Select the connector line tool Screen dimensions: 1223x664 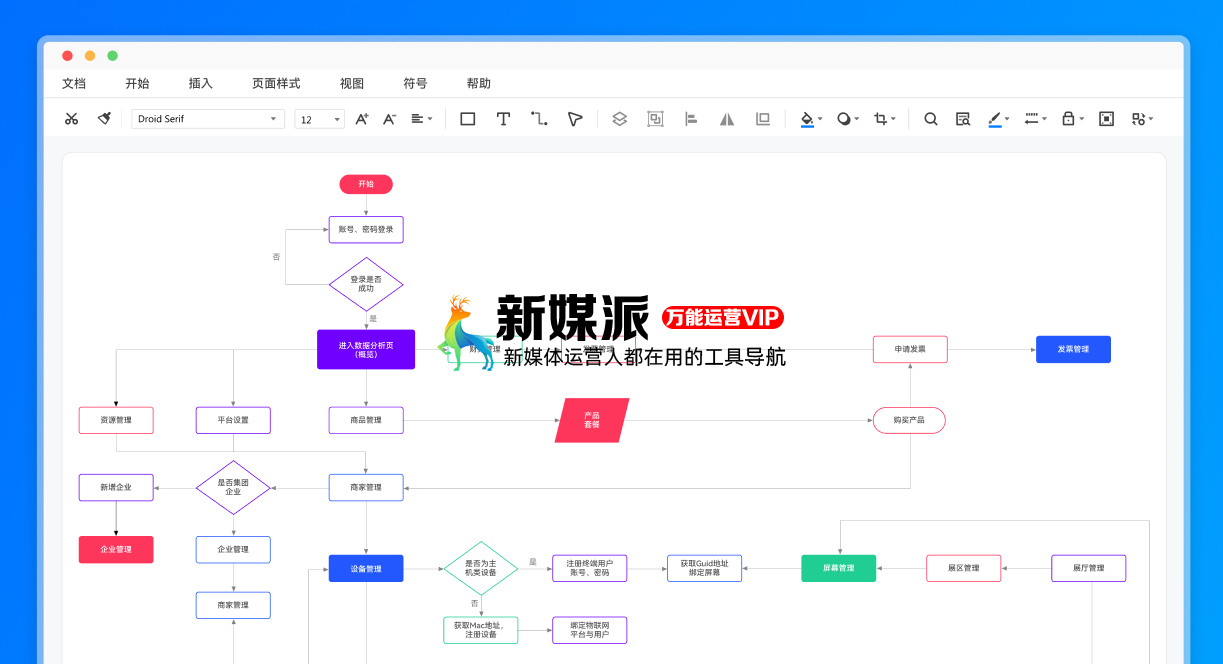539,119
